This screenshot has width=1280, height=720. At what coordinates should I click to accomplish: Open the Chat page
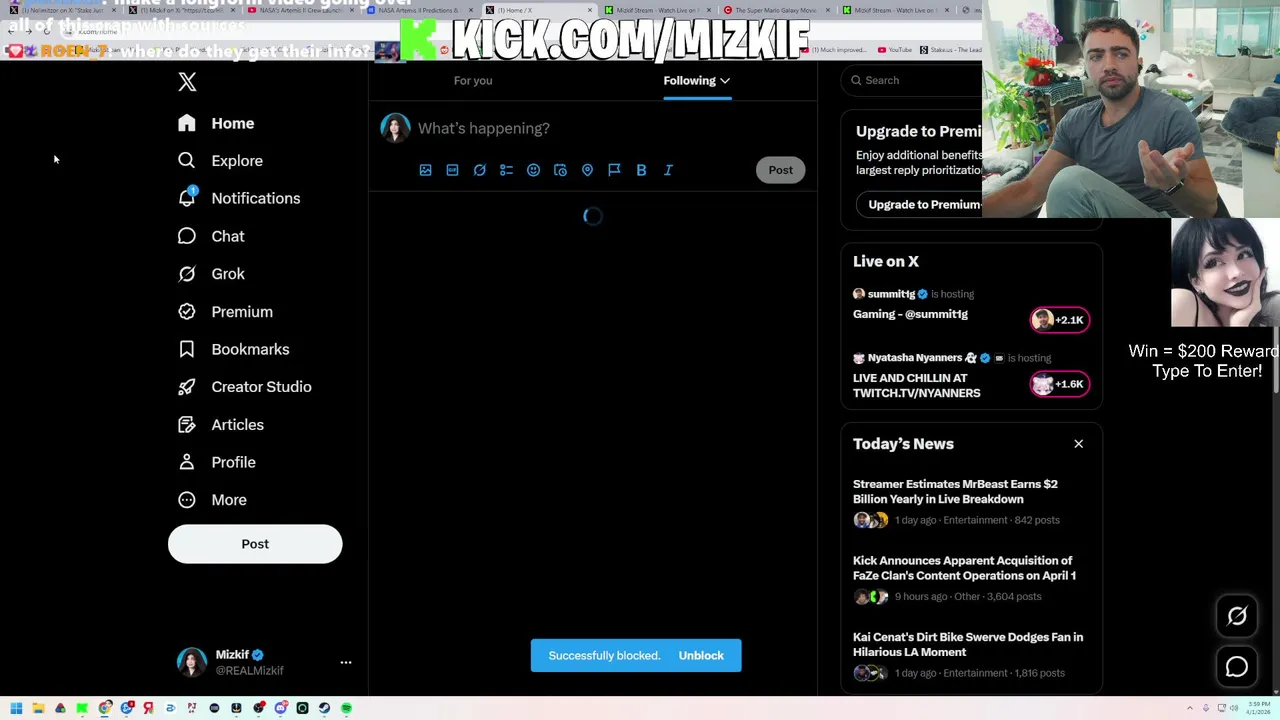pos(211,236)
